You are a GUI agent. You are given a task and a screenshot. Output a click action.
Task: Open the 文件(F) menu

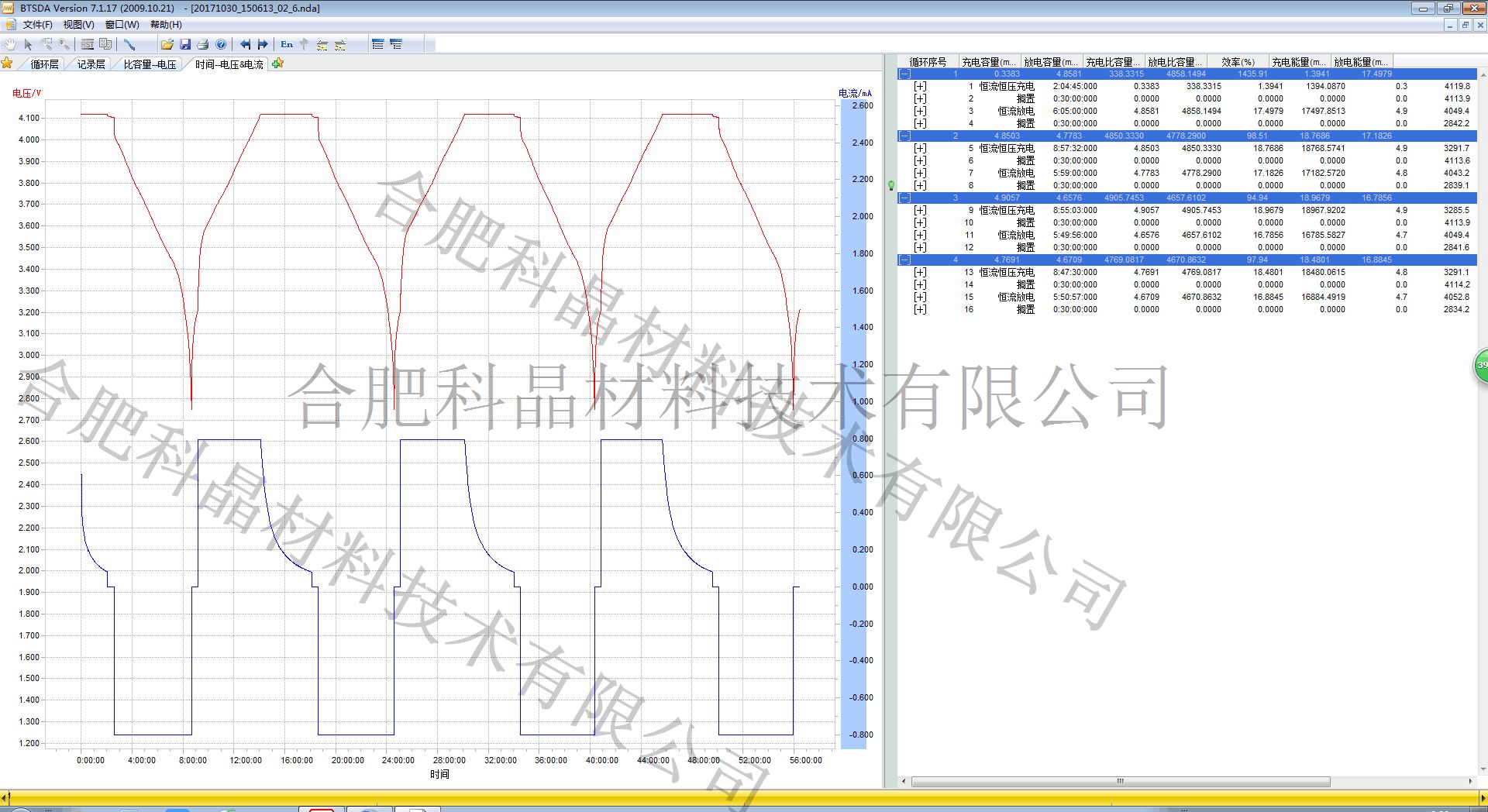[x=37, y=25]
